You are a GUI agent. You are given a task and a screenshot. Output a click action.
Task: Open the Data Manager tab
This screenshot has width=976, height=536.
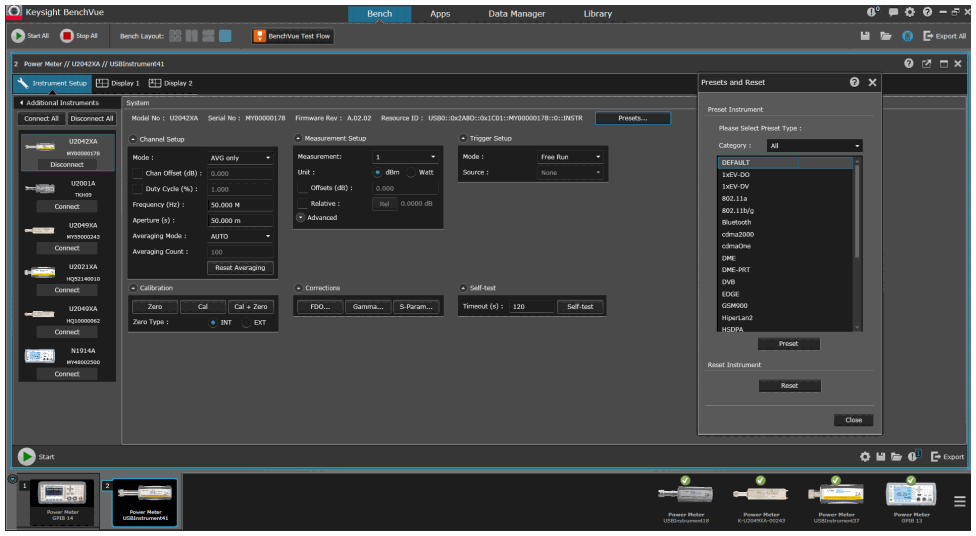click(516, 14)
